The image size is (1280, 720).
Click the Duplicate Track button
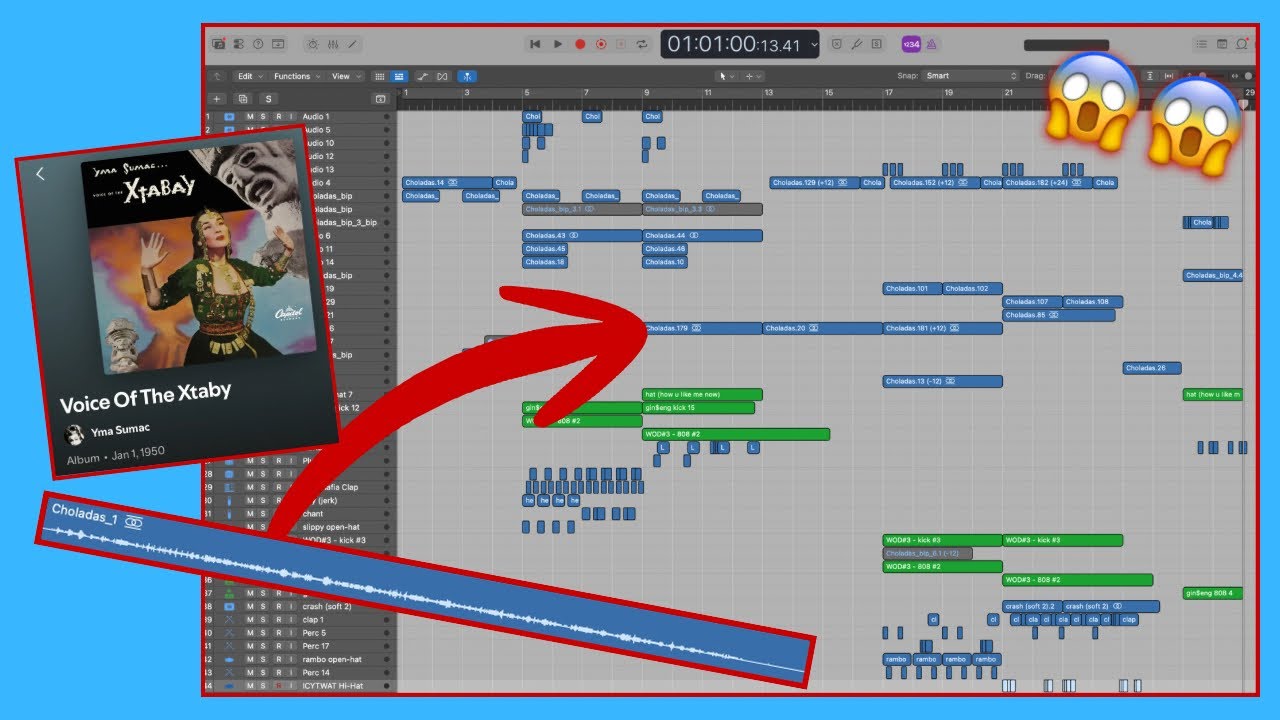click(242, 99)
